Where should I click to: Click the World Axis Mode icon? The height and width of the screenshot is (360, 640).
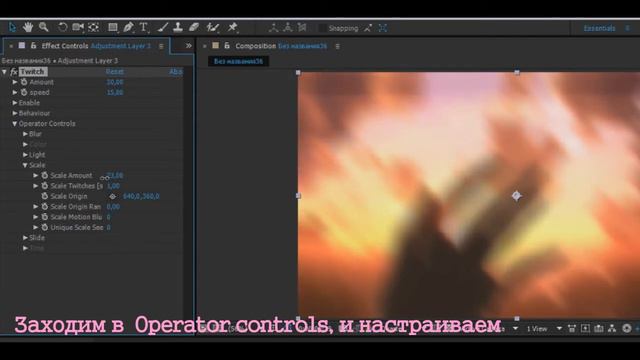288,28
